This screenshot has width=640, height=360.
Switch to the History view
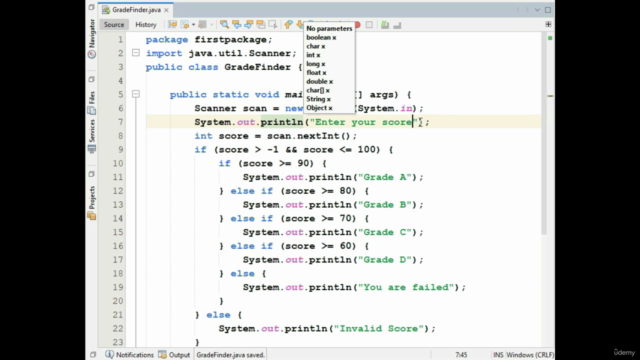coord(146,24)
